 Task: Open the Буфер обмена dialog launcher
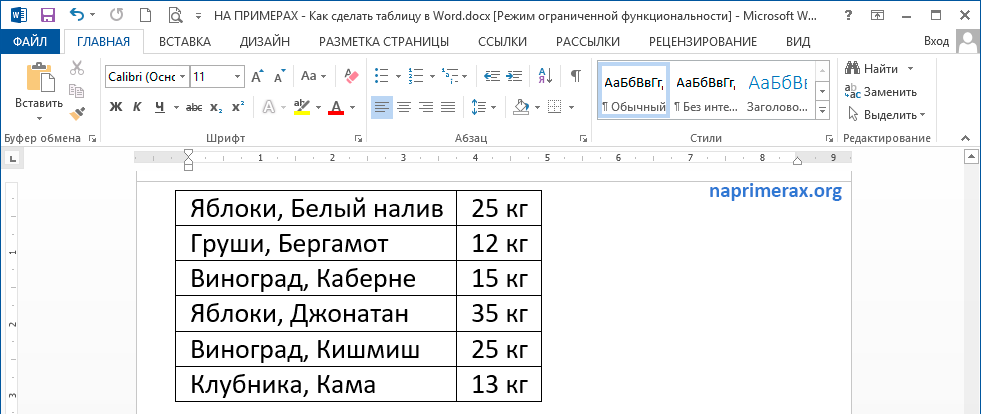pyautogui.click(x=93, y=138)
